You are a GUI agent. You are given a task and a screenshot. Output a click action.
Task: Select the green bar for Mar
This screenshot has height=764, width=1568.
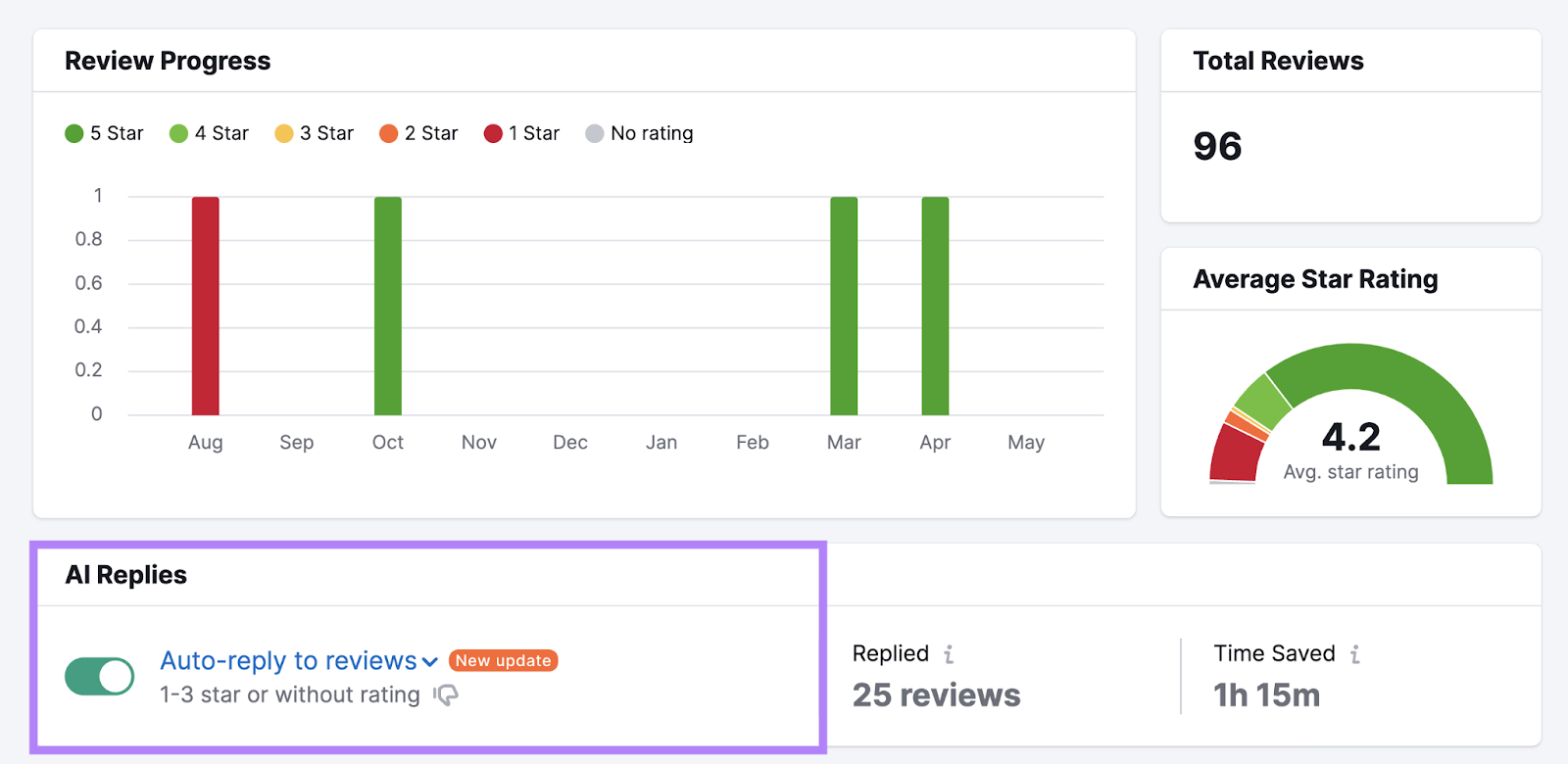point(844,306)
